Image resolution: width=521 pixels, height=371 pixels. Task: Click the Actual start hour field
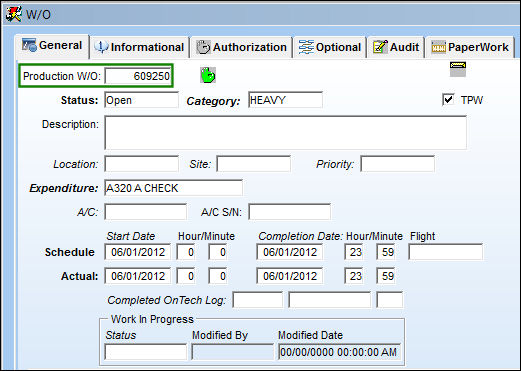pyautogui.click(x=186, y=276)
